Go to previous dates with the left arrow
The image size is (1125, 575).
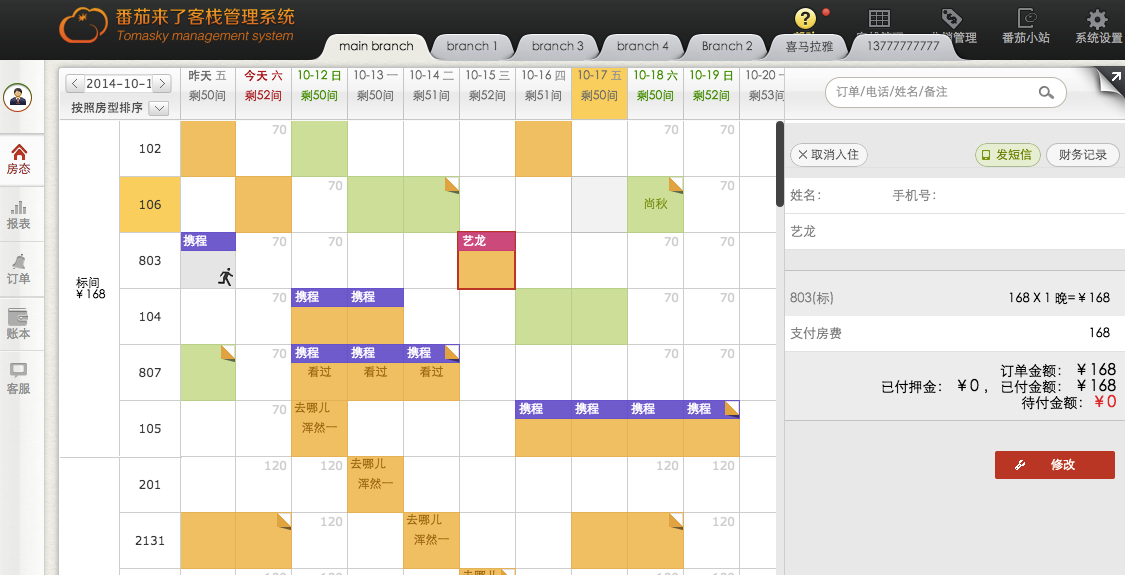(75, 83)
